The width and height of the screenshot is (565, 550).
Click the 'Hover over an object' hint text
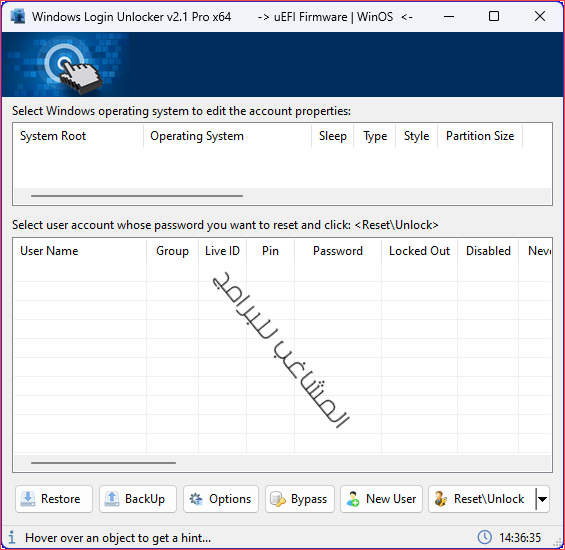coord(118,538)
